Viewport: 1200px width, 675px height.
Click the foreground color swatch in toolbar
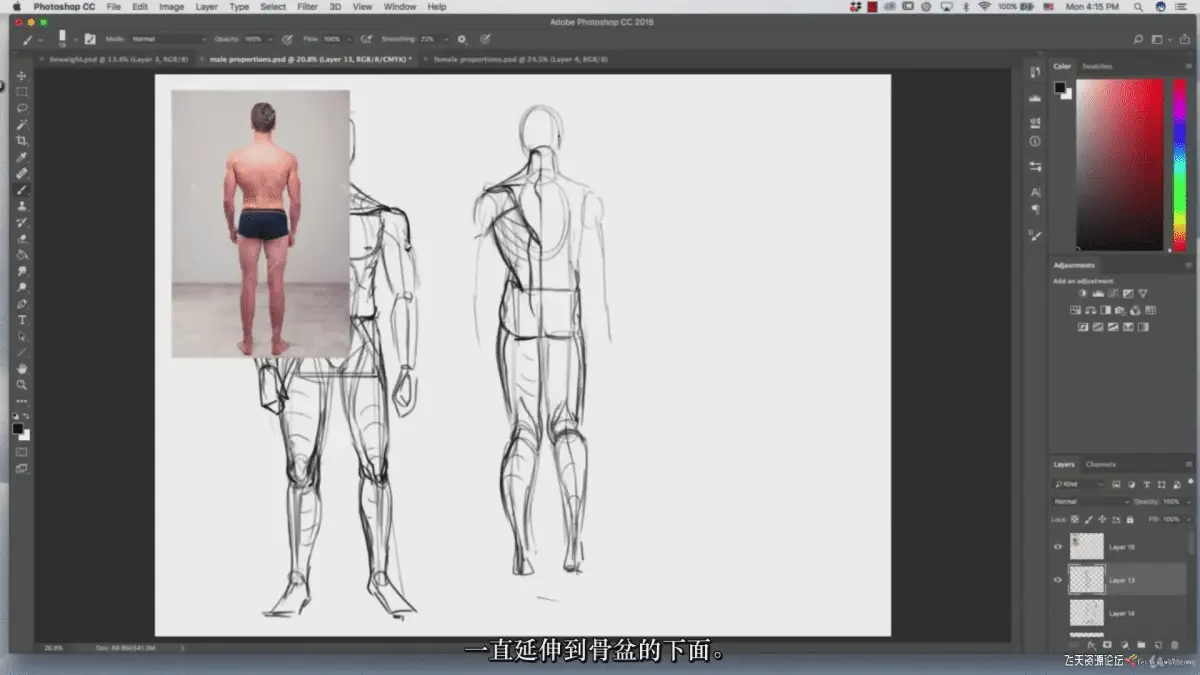tap(18, 428)
